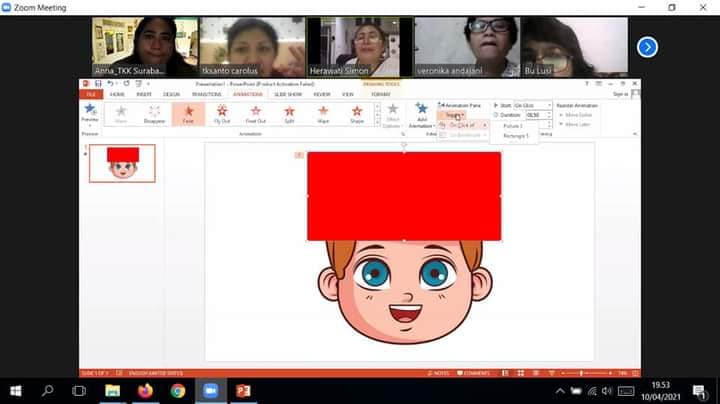This screenshot has width=720, height=404.
Task: Open the Animation Pane
Action: (459, 105)
